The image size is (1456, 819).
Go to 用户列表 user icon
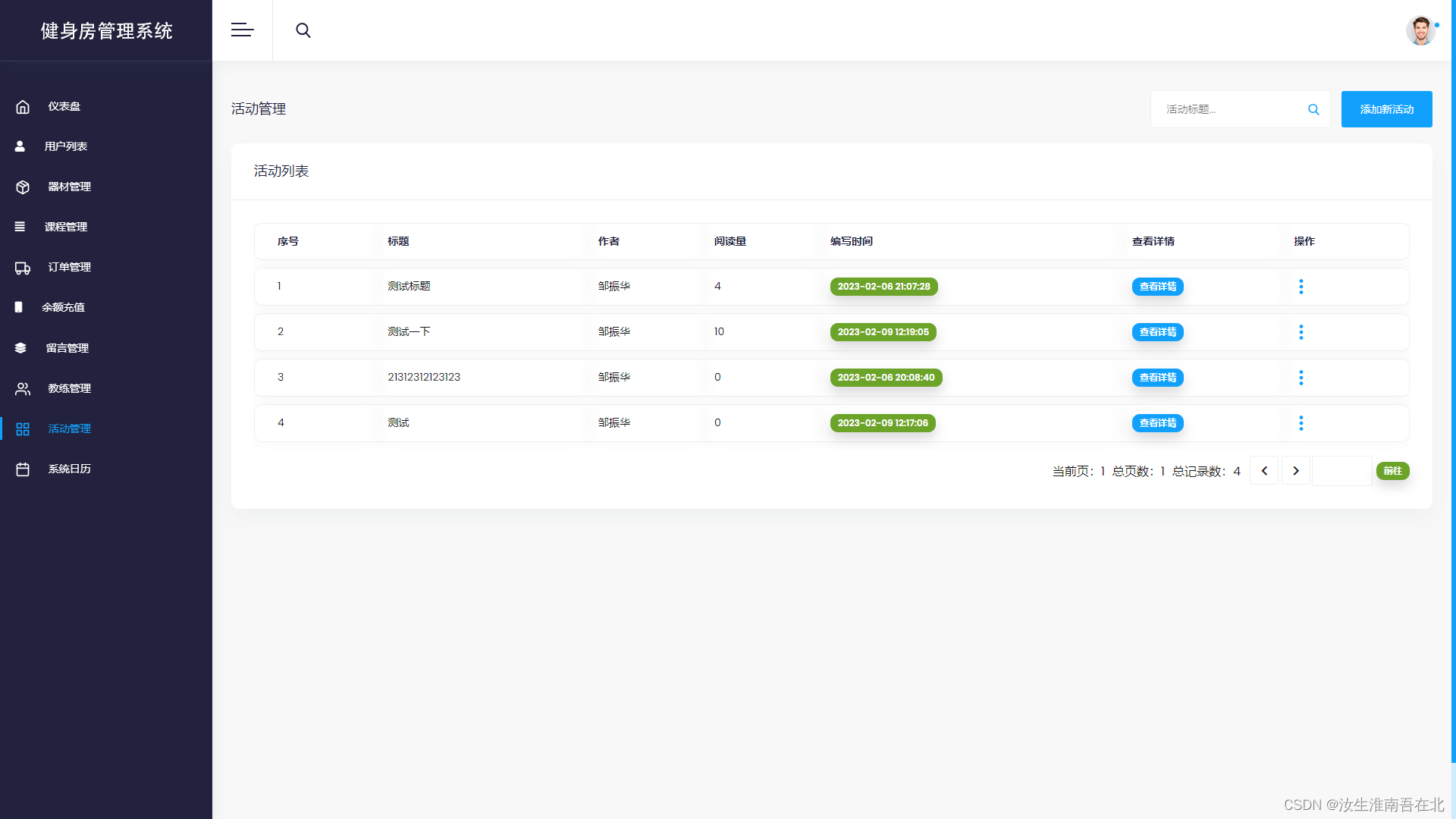pyautogui.click(x=20, y=146)
